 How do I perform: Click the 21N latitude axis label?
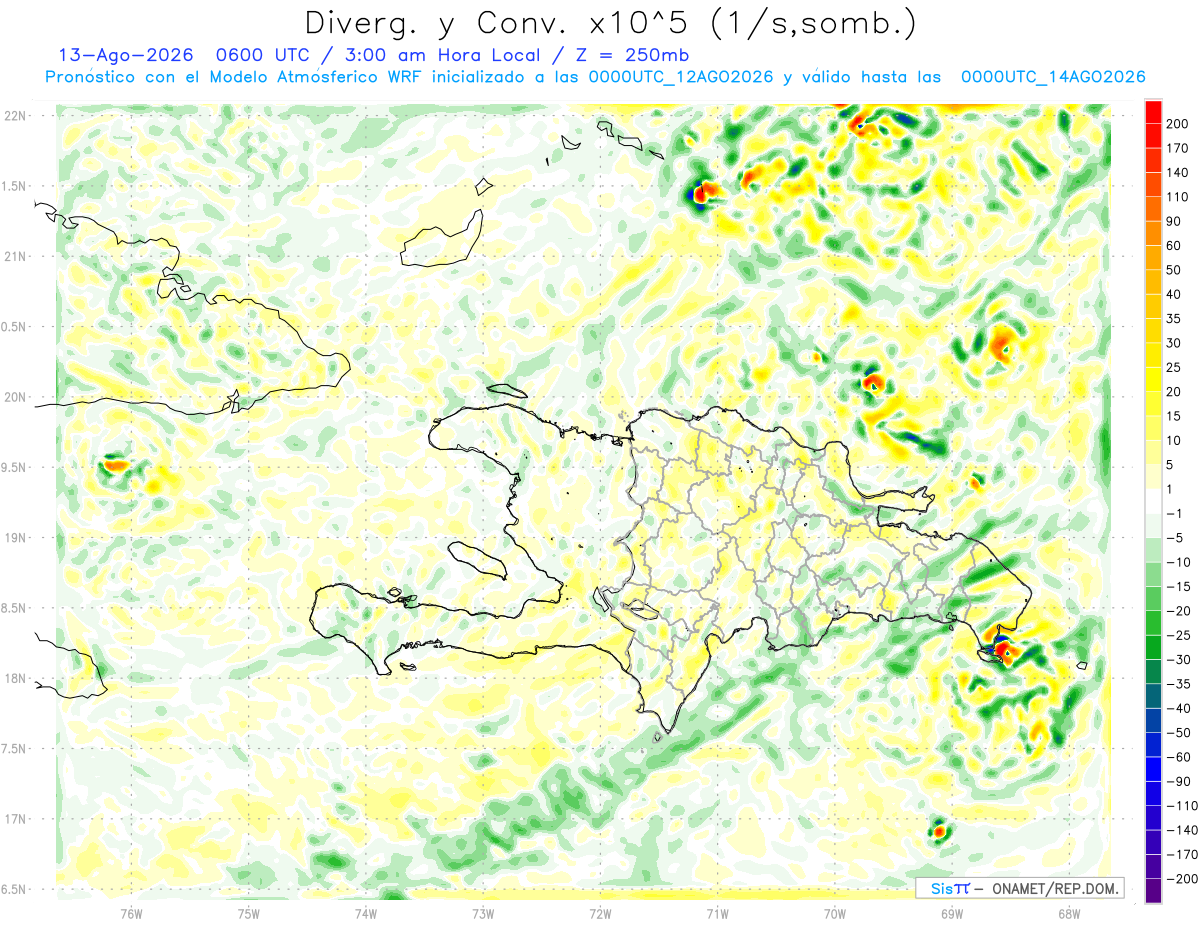tap(14, 256)
